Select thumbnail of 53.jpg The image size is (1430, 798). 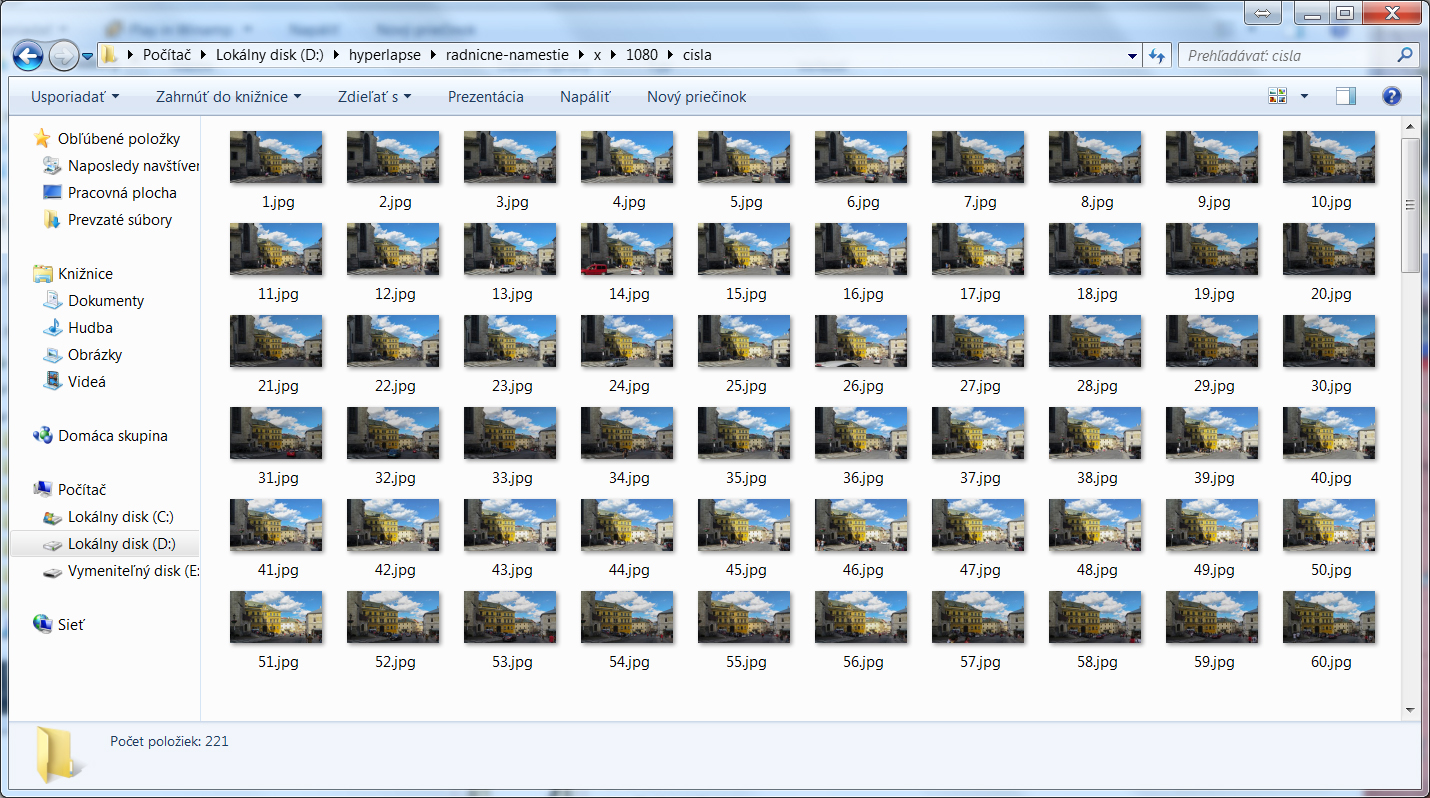tap(510, 617)
